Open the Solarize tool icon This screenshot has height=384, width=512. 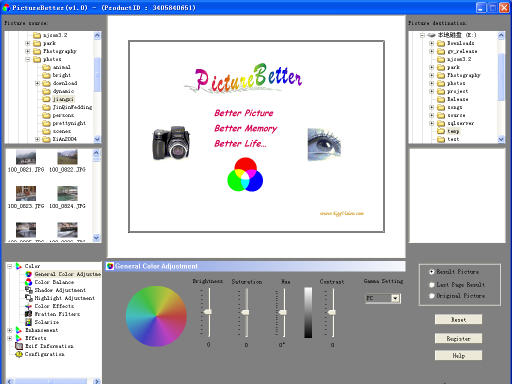click(29, 322)
